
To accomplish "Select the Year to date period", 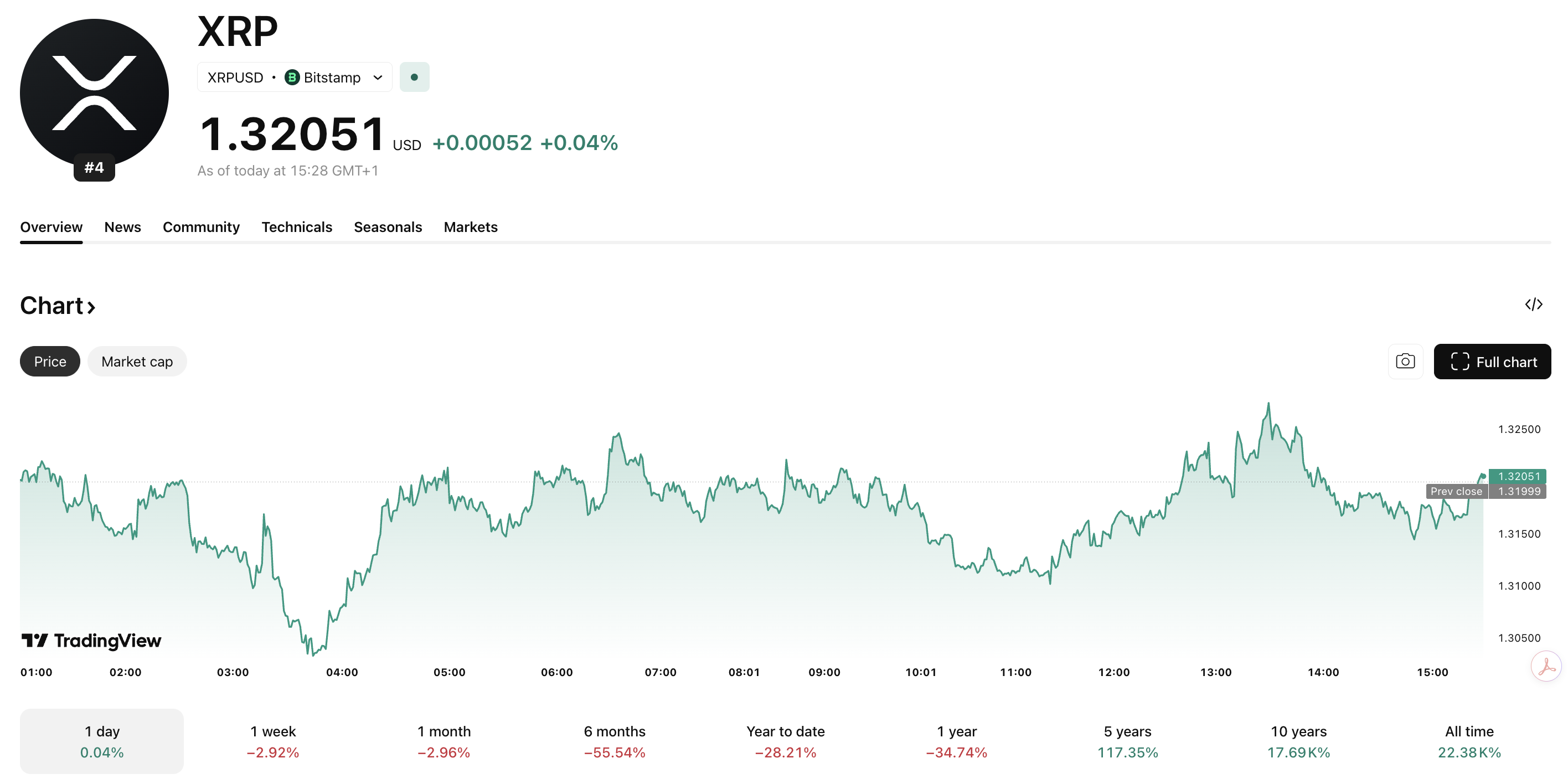I will (786, 741).
